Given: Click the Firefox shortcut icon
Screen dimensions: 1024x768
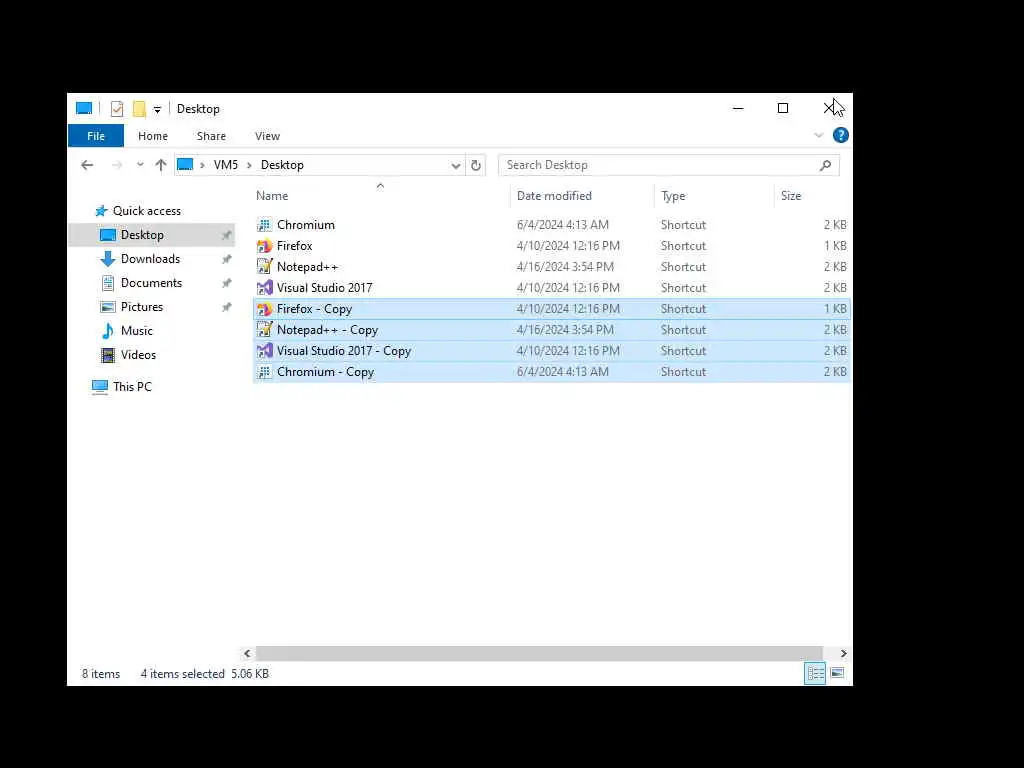Looking at the screenshot, I should point(264,246).
